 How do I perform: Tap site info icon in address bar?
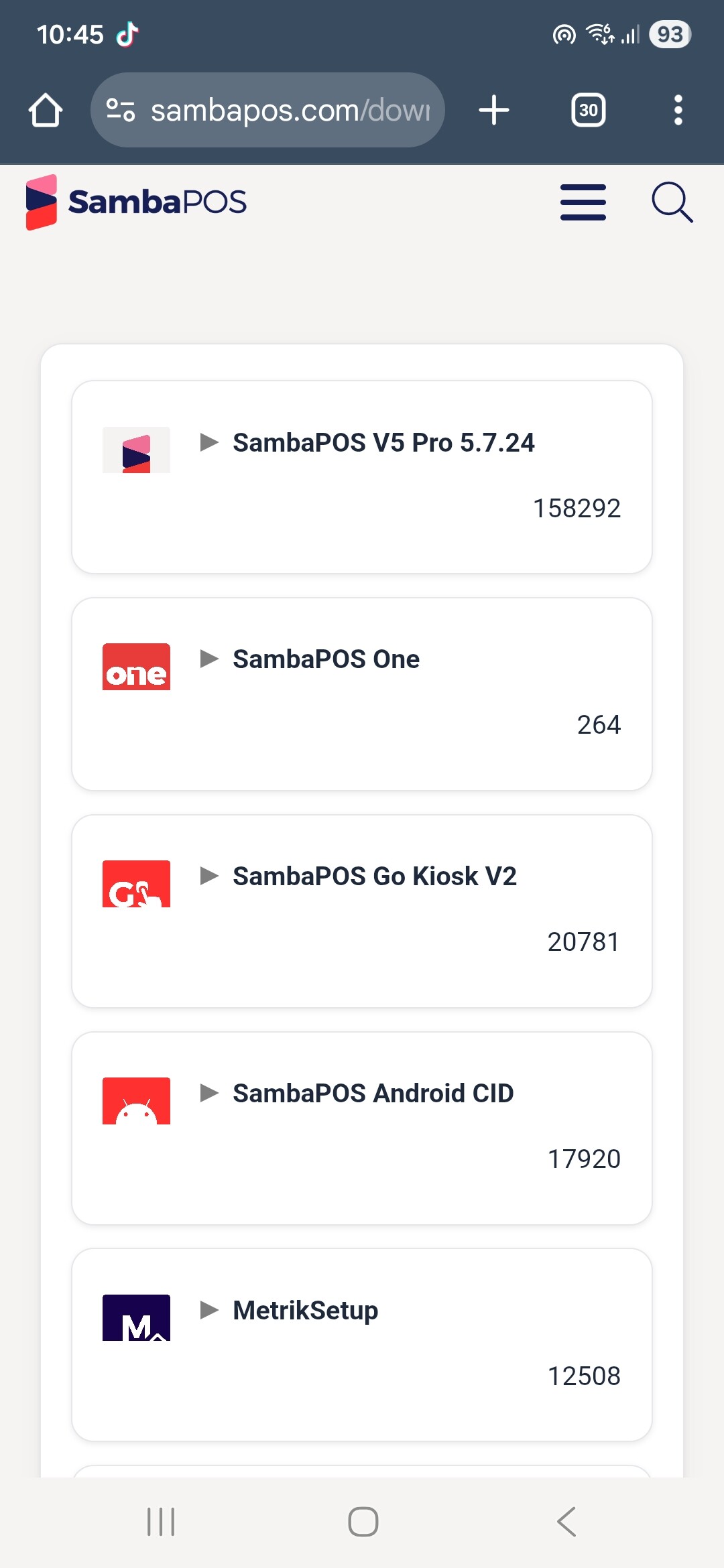point(121,110)
